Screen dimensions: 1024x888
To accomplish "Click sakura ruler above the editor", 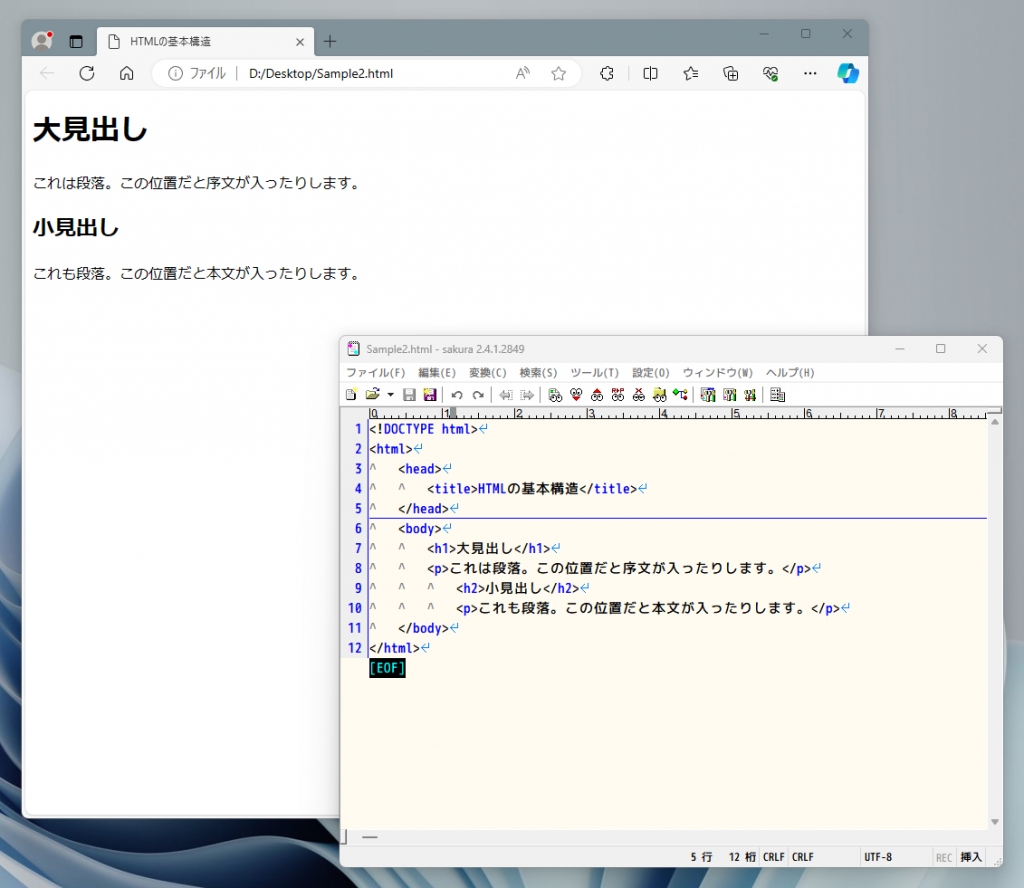I will [x=678, y=413].
